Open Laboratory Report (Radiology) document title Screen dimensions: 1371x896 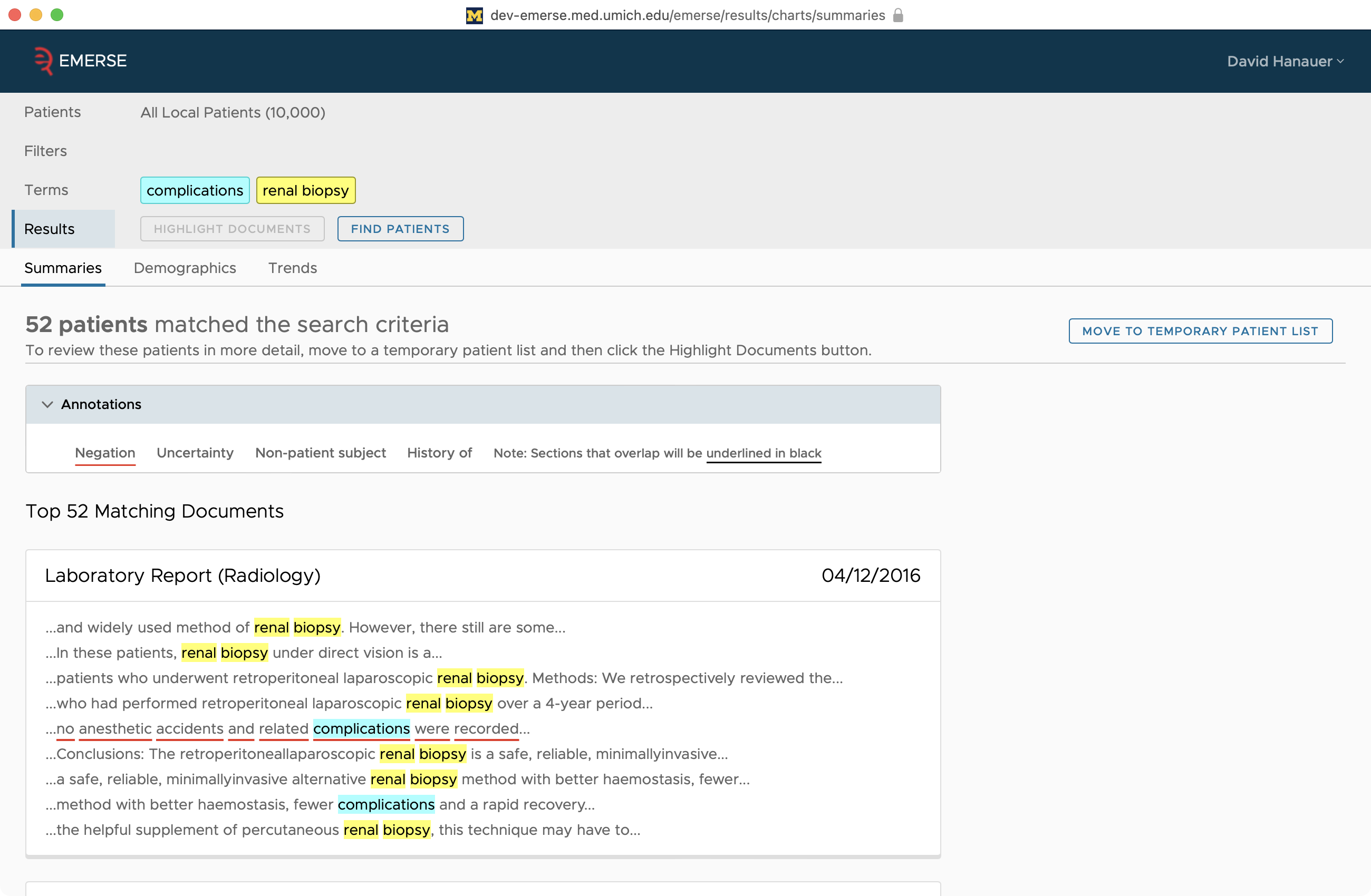pyautogui.click(x=182, y=575)
